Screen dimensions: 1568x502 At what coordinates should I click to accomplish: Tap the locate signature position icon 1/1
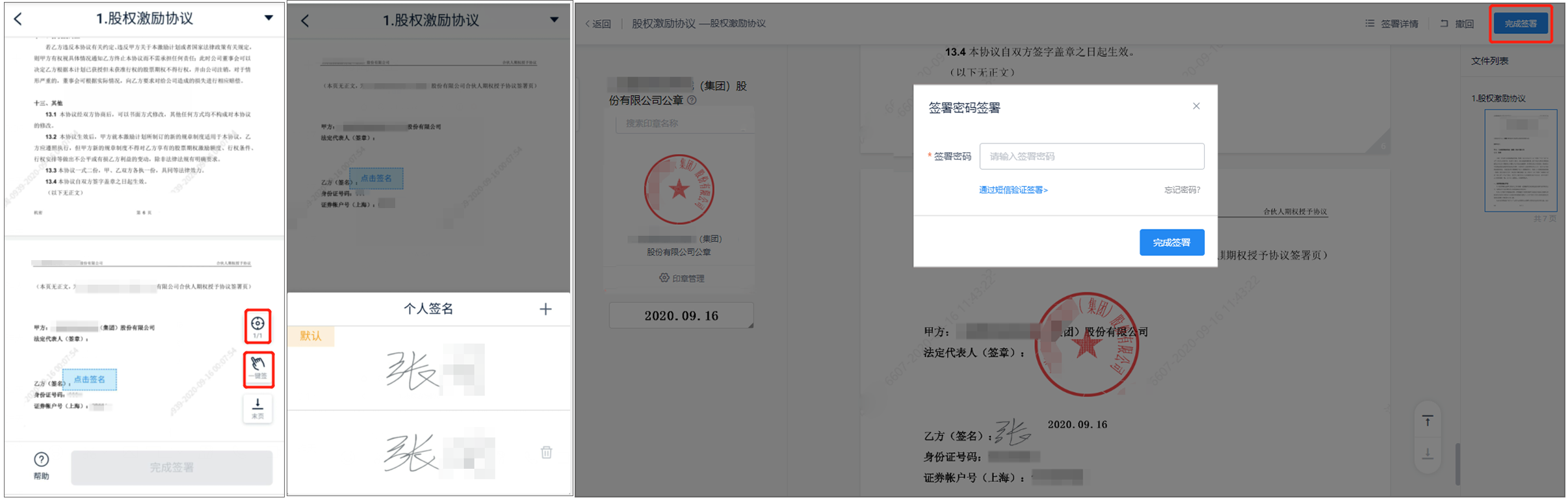pos(257,326)
